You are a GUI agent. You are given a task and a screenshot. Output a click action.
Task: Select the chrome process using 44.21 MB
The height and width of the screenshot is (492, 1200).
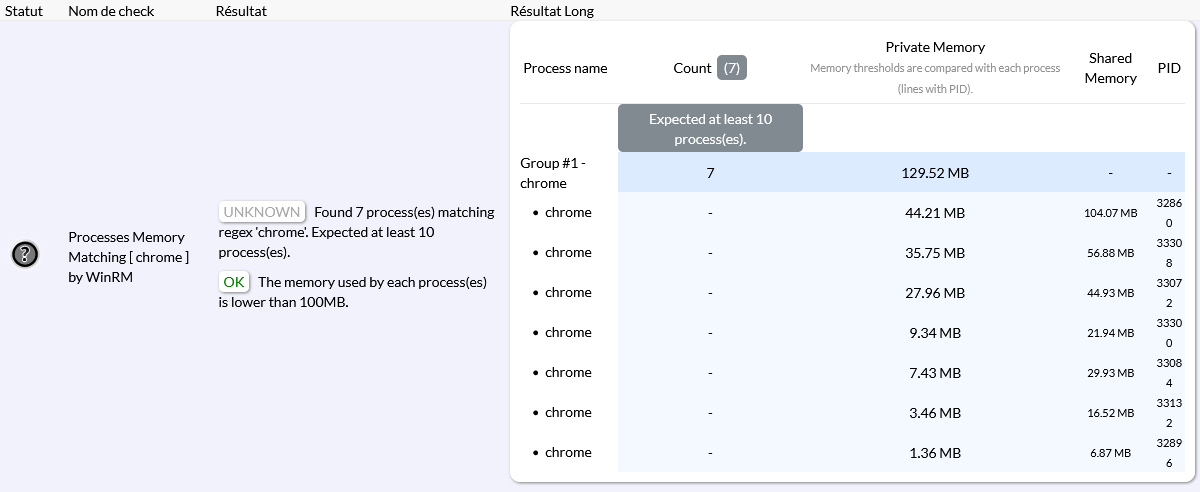568,212
